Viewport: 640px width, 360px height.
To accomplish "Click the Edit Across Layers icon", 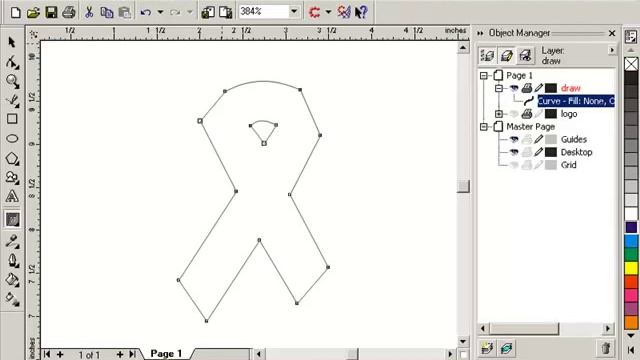I will [507, 56].
